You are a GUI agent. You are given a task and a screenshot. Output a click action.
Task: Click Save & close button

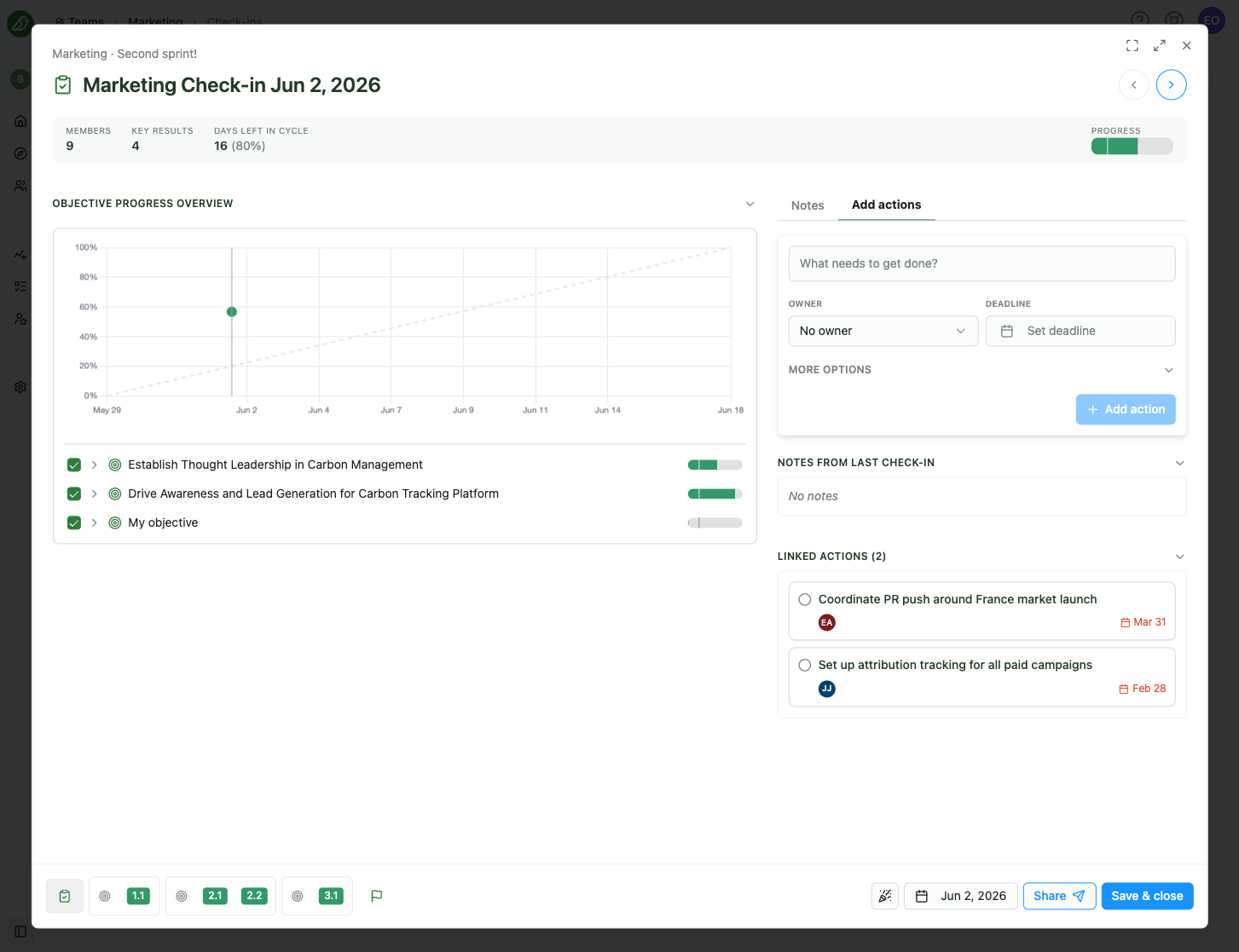point(1147,896)
